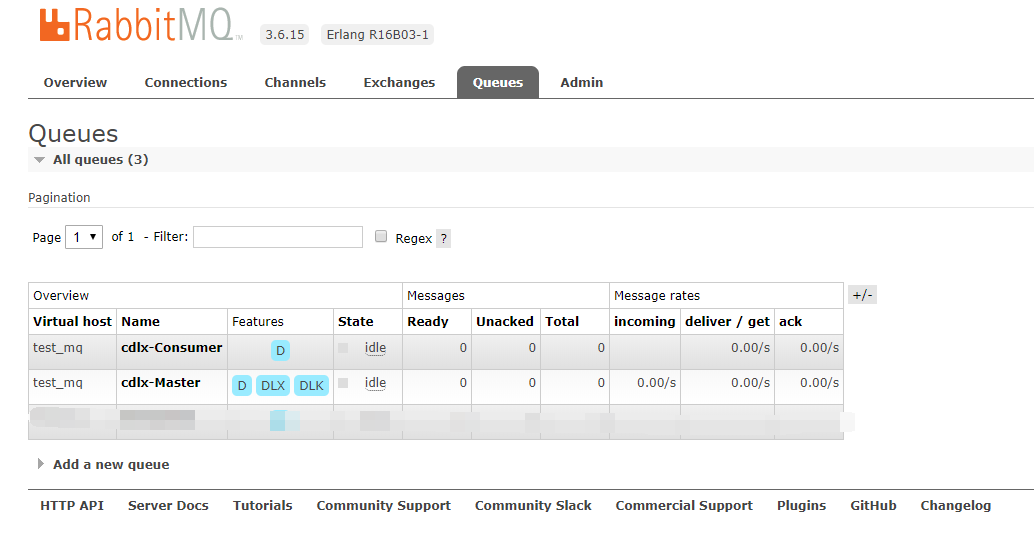Image resolution: width=1034 pixels, height=539 pixels.
Task: Click the Pagination heading
Action: tap(59, 197)
